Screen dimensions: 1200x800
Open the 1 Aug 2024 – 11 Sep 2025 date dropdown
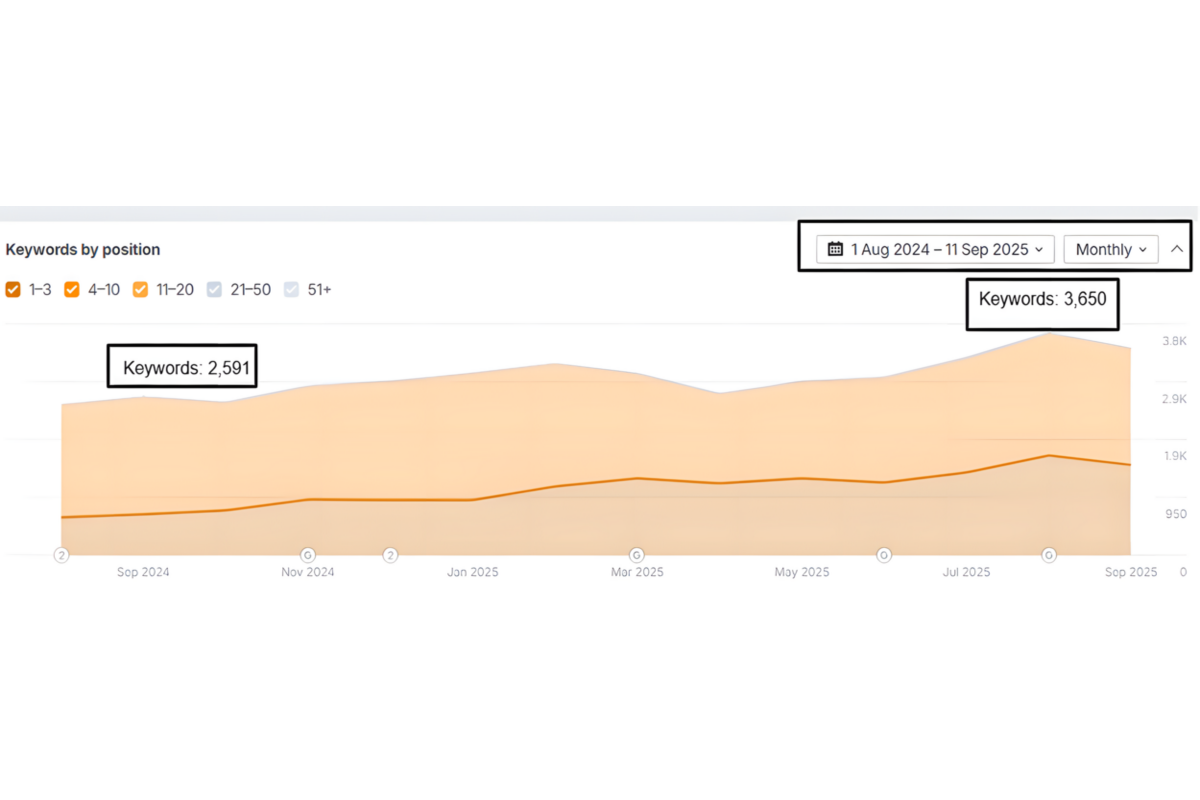pyautogui.click(x=935, y=249)
